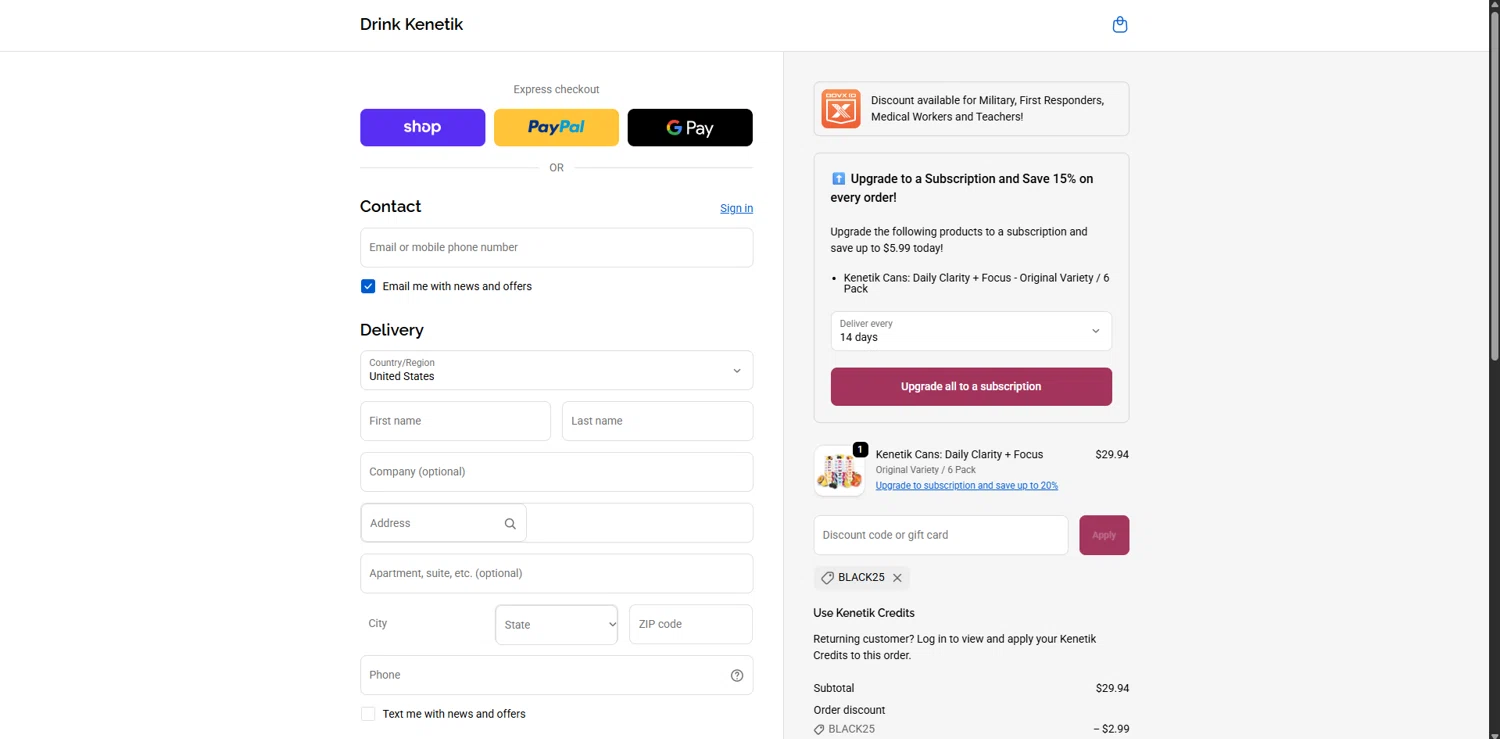The width and height of the screenshot is (1500, 739).
Task: Check Text me with news and offers
Action: (x=368, y=714)
